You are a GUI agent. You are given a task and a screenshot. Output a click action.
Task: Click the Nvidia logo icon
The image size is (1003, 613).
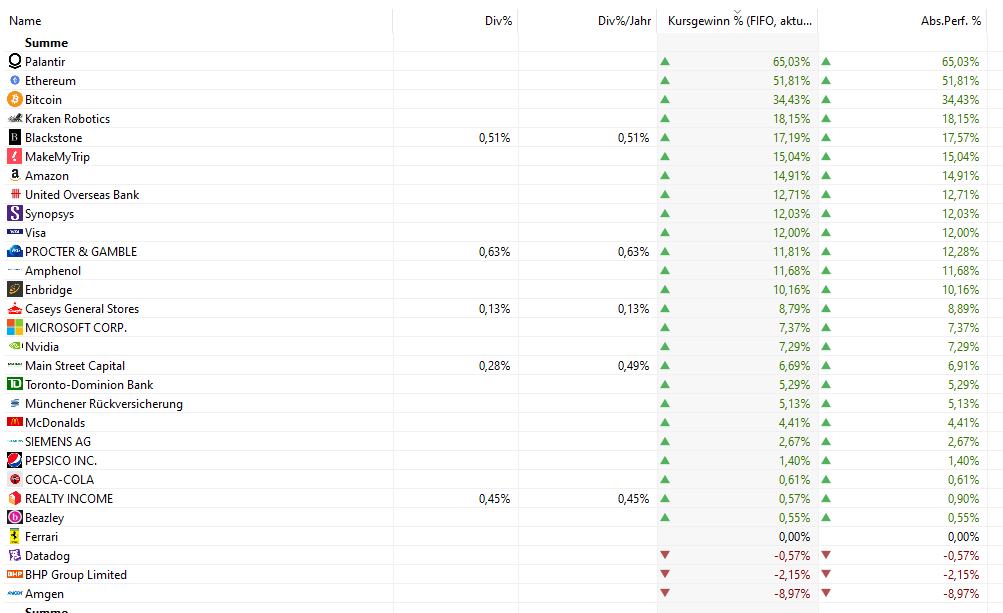tap(15, 346)
